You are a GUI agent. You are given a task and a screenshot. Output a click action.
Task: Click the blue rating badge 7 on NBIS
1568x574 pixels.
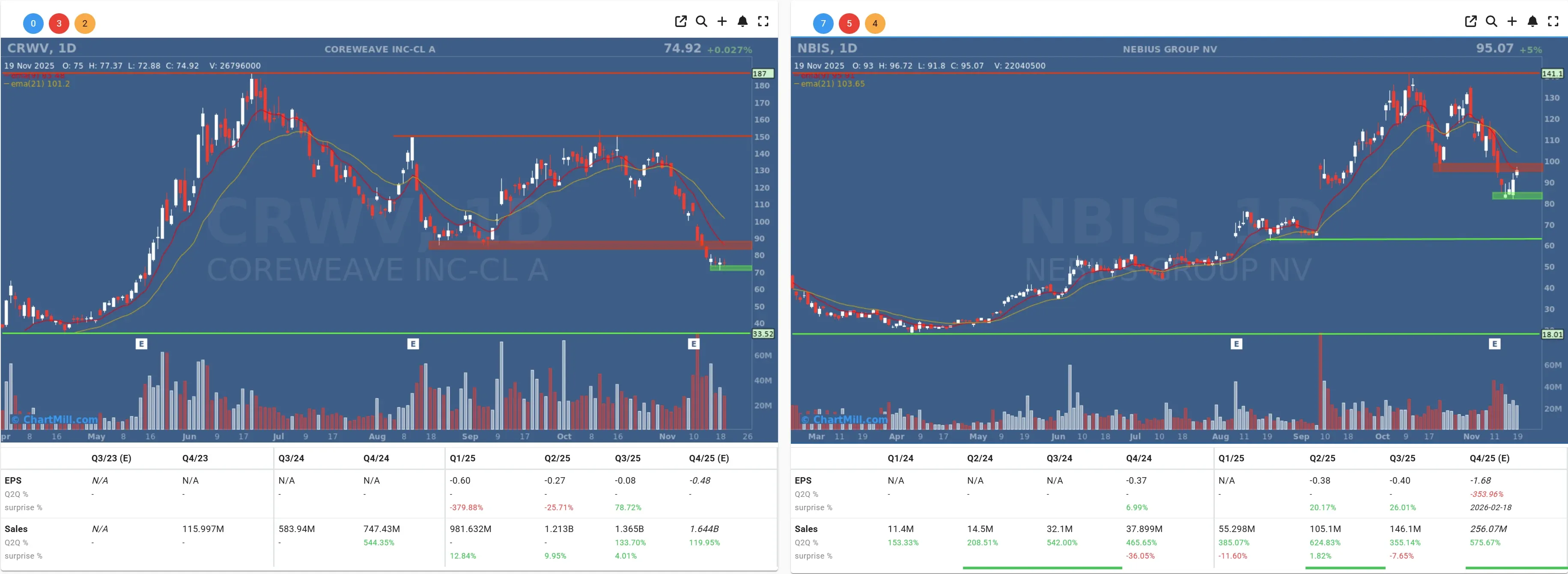click(x=823, y=23)
